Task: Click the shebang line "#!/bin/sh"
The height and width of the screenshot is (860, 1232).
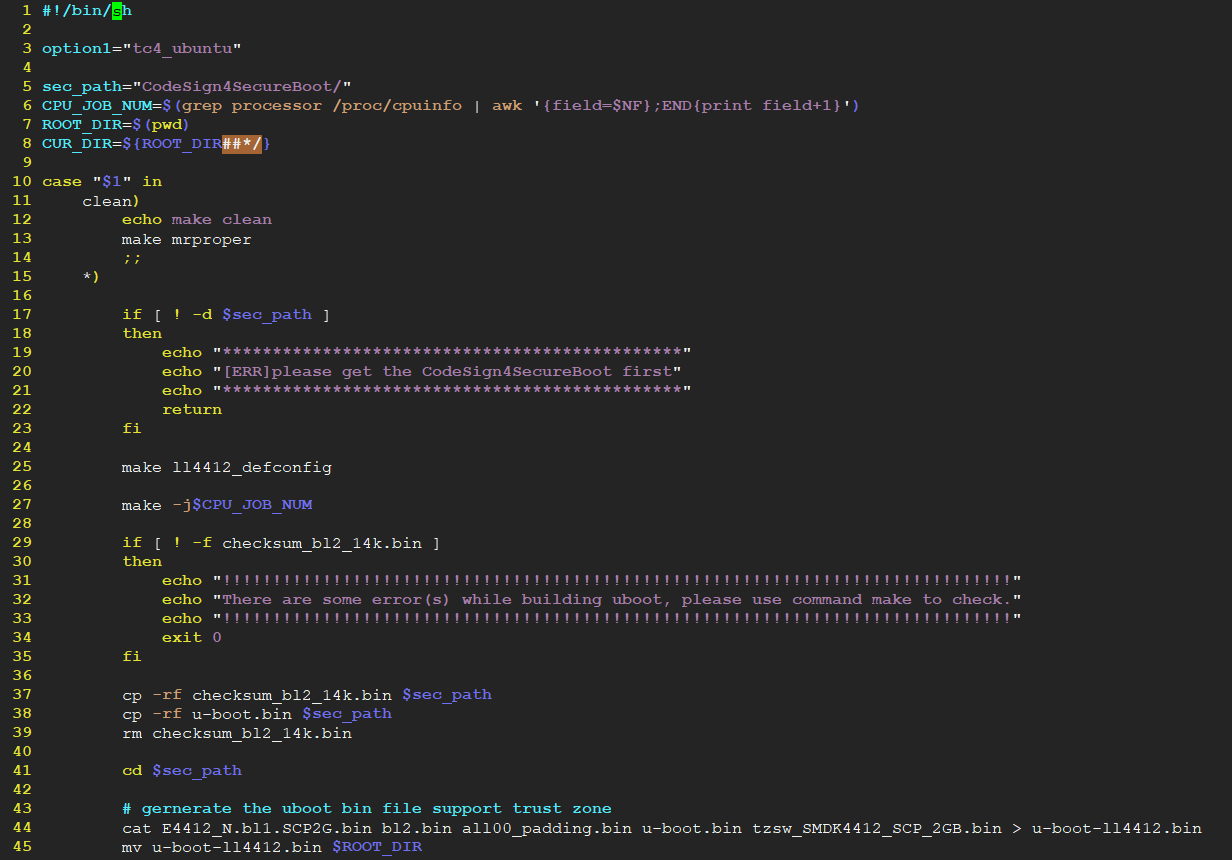Action: tap(87, 11)
